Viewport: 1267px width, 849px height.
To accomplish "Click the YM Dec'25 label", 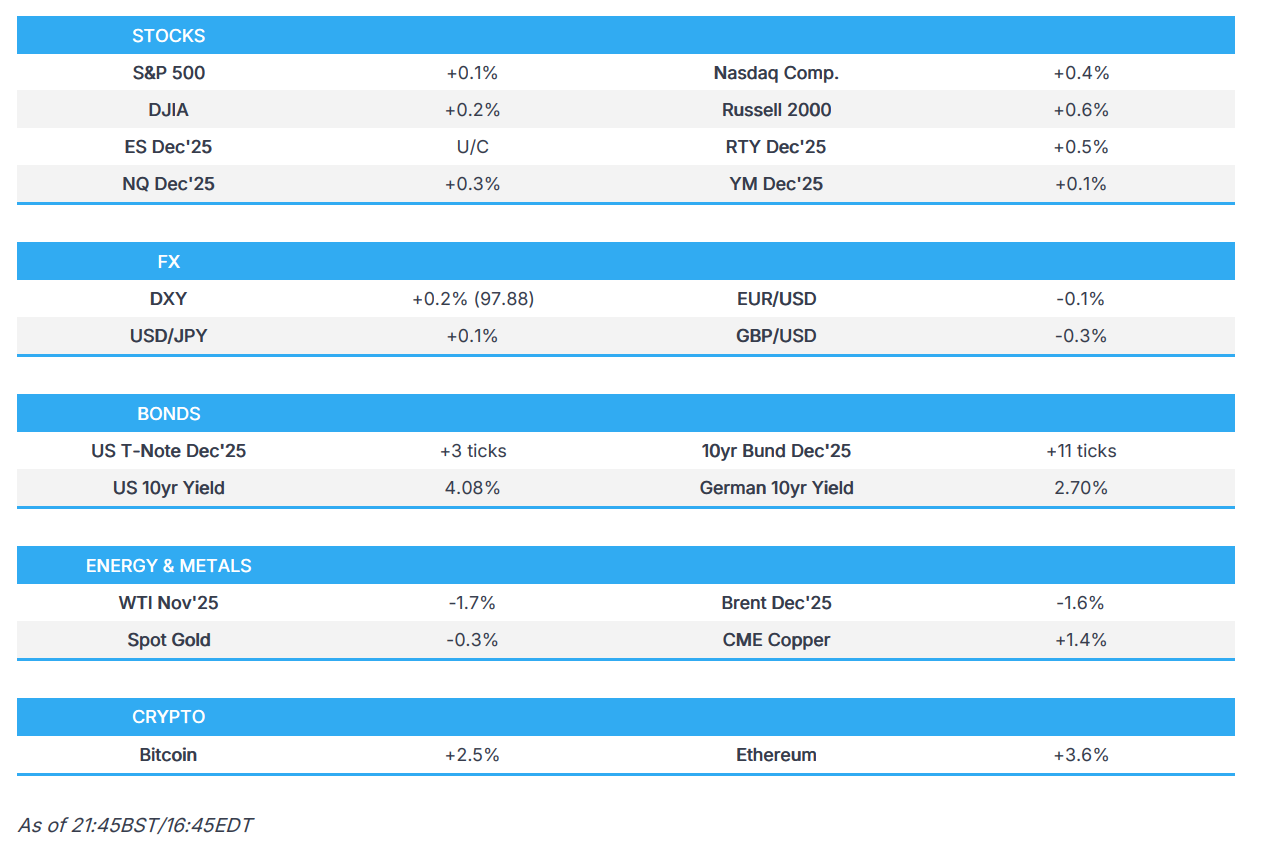I will [x=776, y=184].
